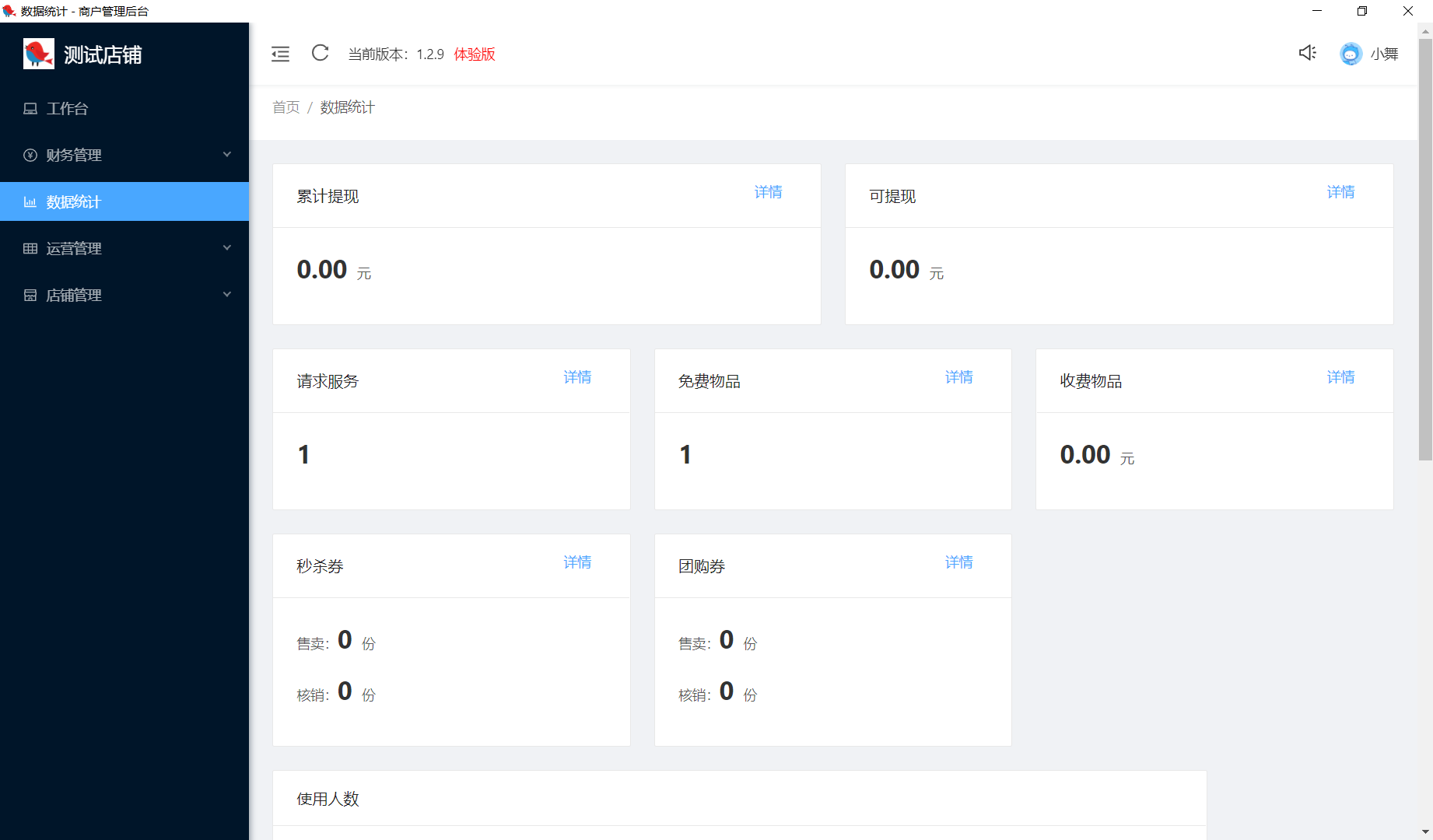Collapse the sidebar with the menu fold icon
Image resolution: width=1433 pixels, height=840 pixels.
click(x=280, y=54)
